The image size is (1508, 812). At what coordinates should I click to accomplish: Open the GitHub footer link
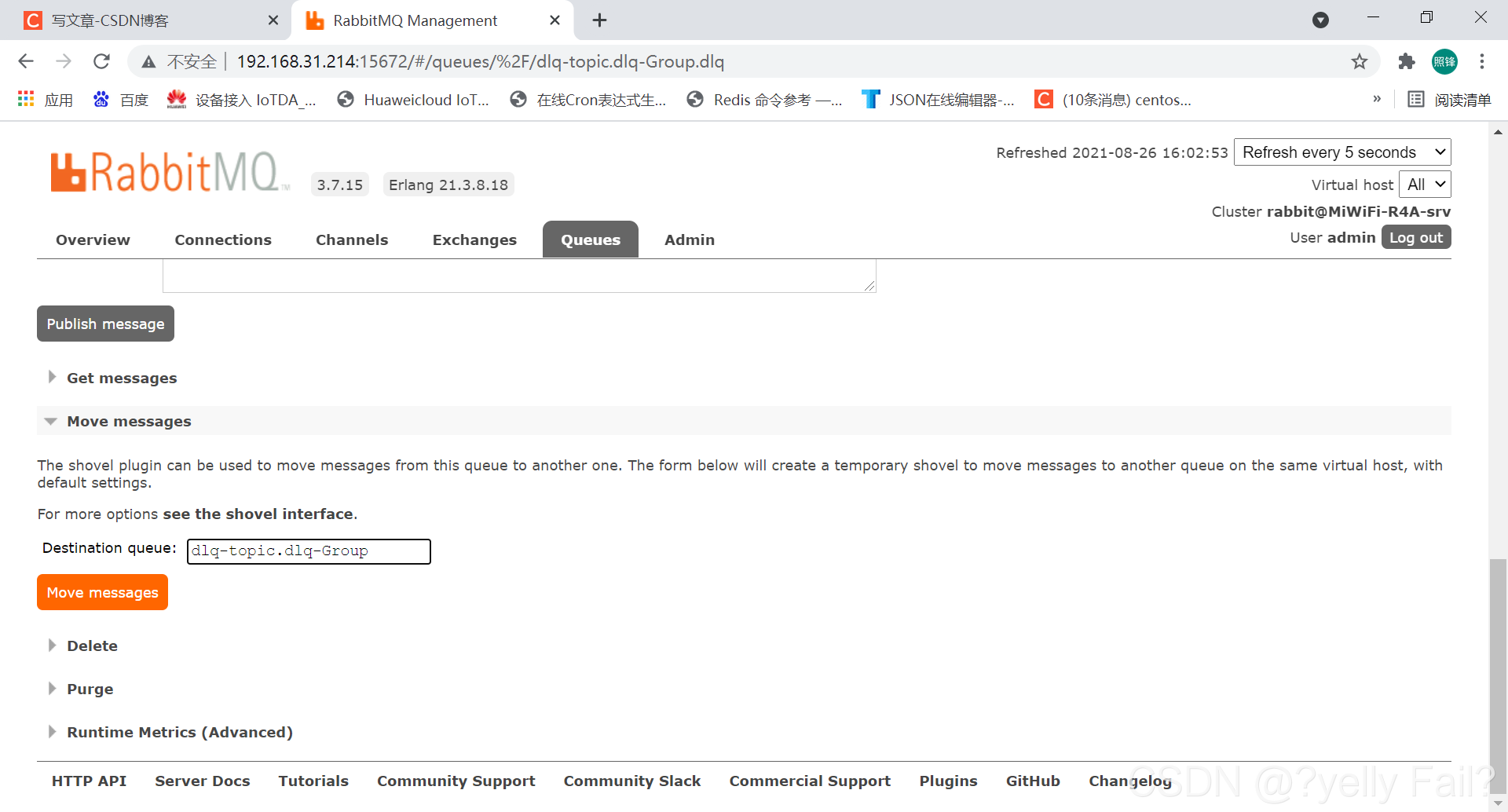pyautogui.click(x=1033, y=781)
